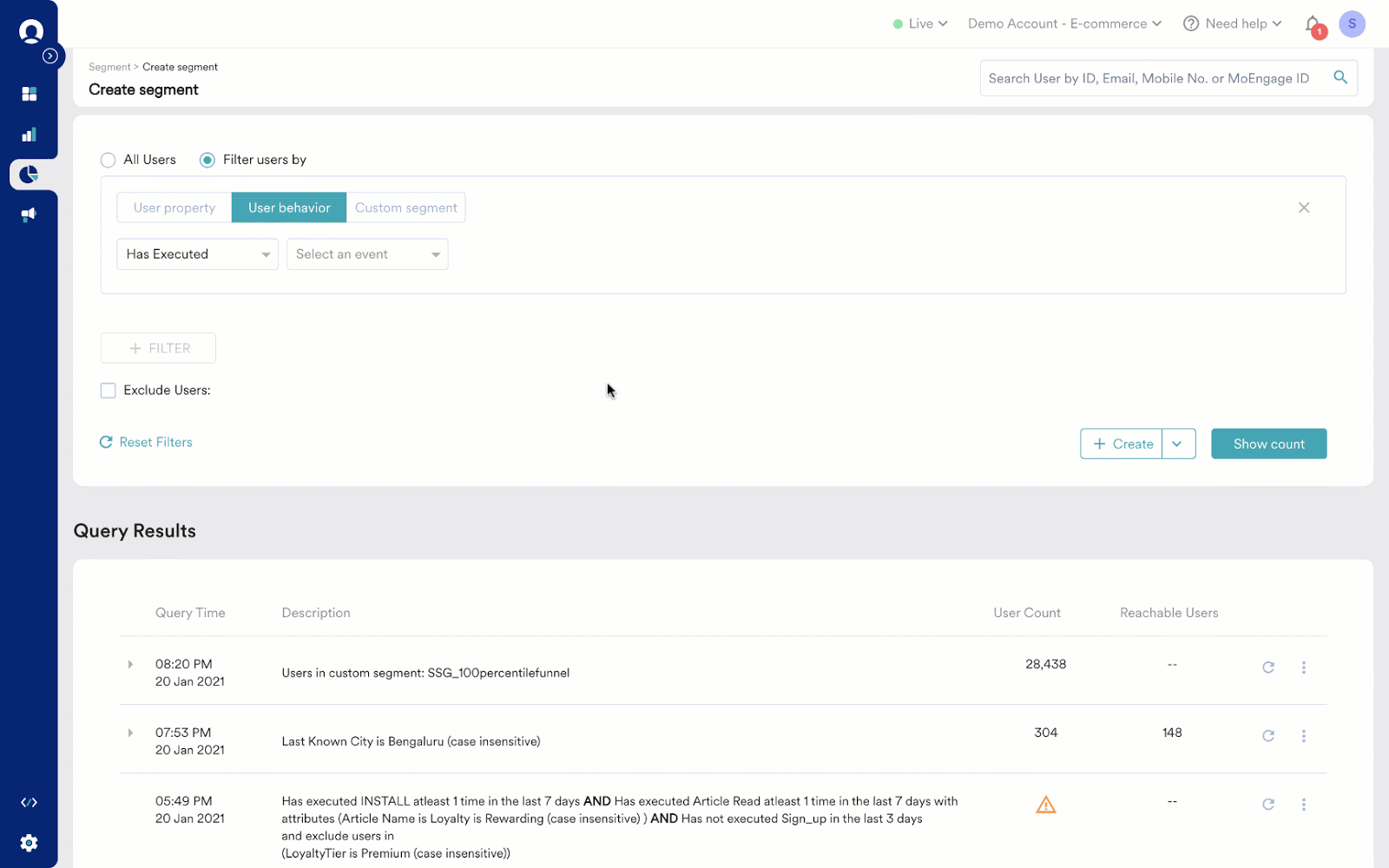The width and height of the screenshot is (1389, 868).
Task: Open the dashboard grid icon in sidebar
Action: pos(29,94)
